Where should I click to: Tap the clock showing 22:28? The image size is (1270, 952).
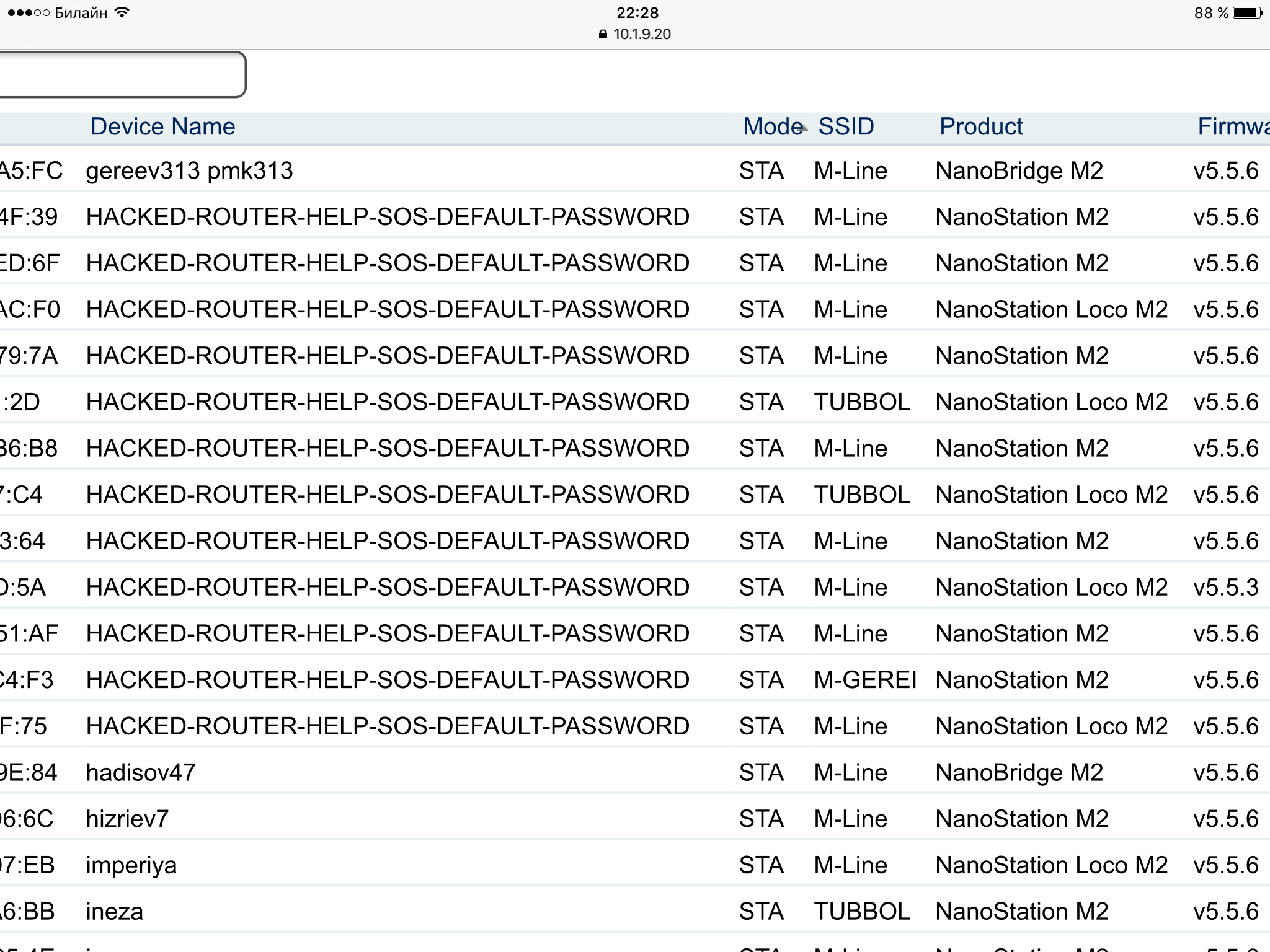(x=637, y=12)
